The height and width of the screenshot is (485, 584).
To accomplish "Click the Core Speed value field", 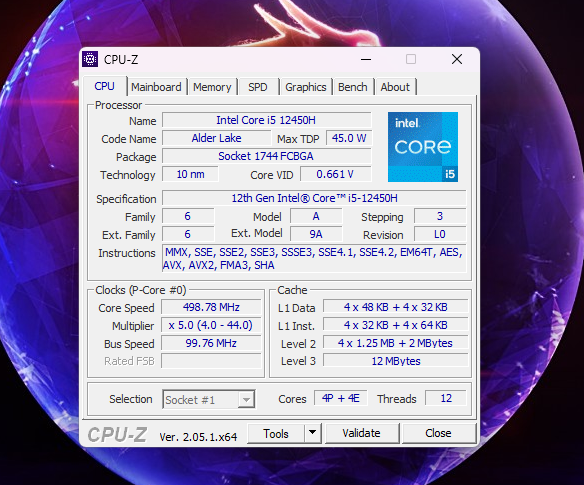I will 211,307.
